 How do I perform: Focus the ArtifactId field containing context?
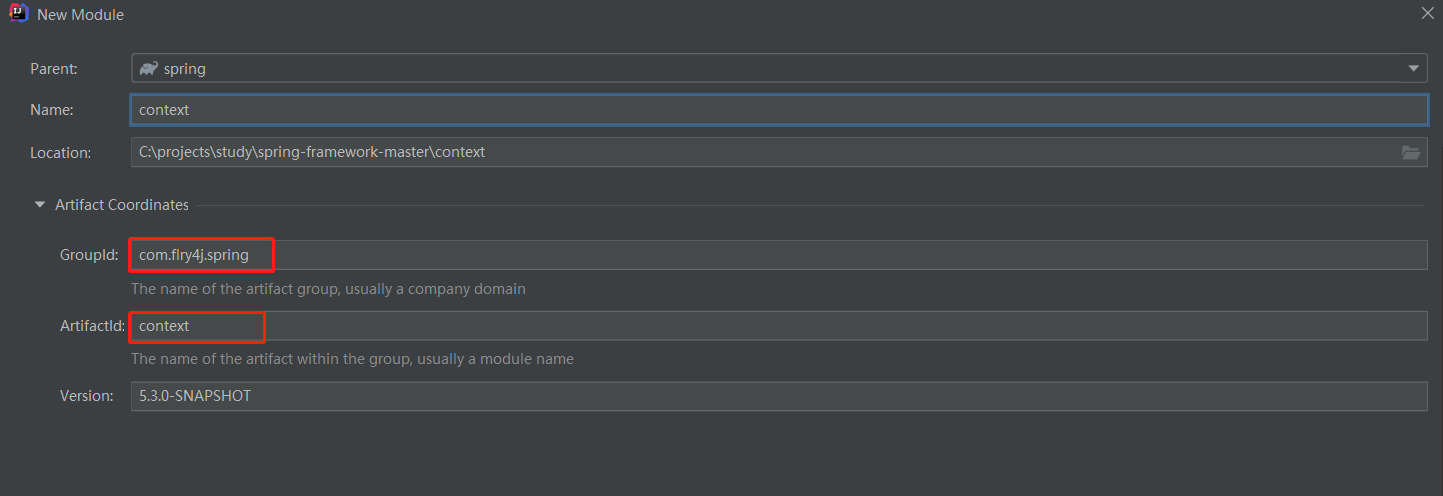779,326
